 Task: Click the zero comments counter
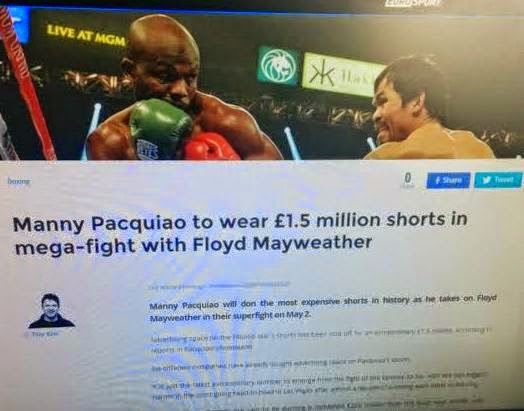(407, 180)
